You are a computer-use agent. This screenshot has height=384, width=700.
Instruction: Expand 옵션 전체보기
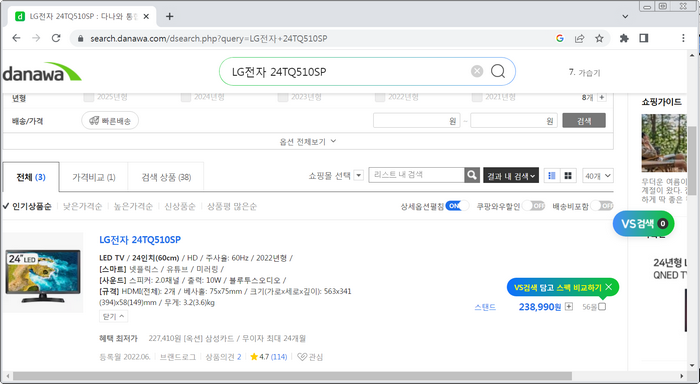tap(308, 142)
